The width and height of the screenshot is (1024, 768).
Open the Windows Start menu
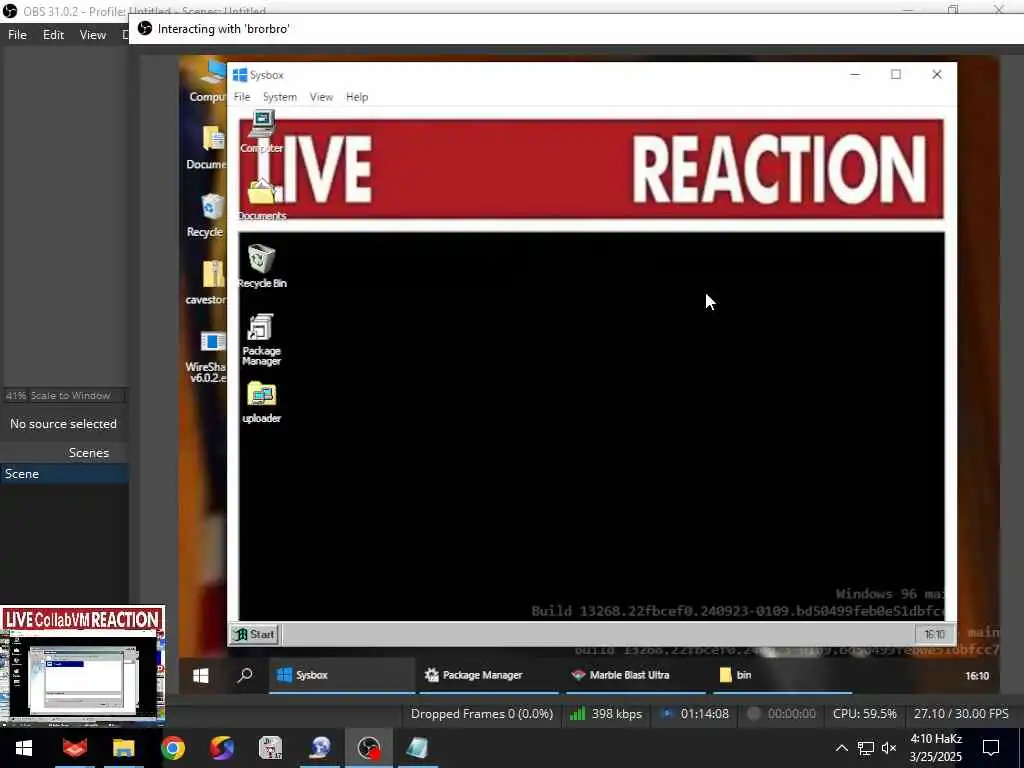click(x=24, y=748)
